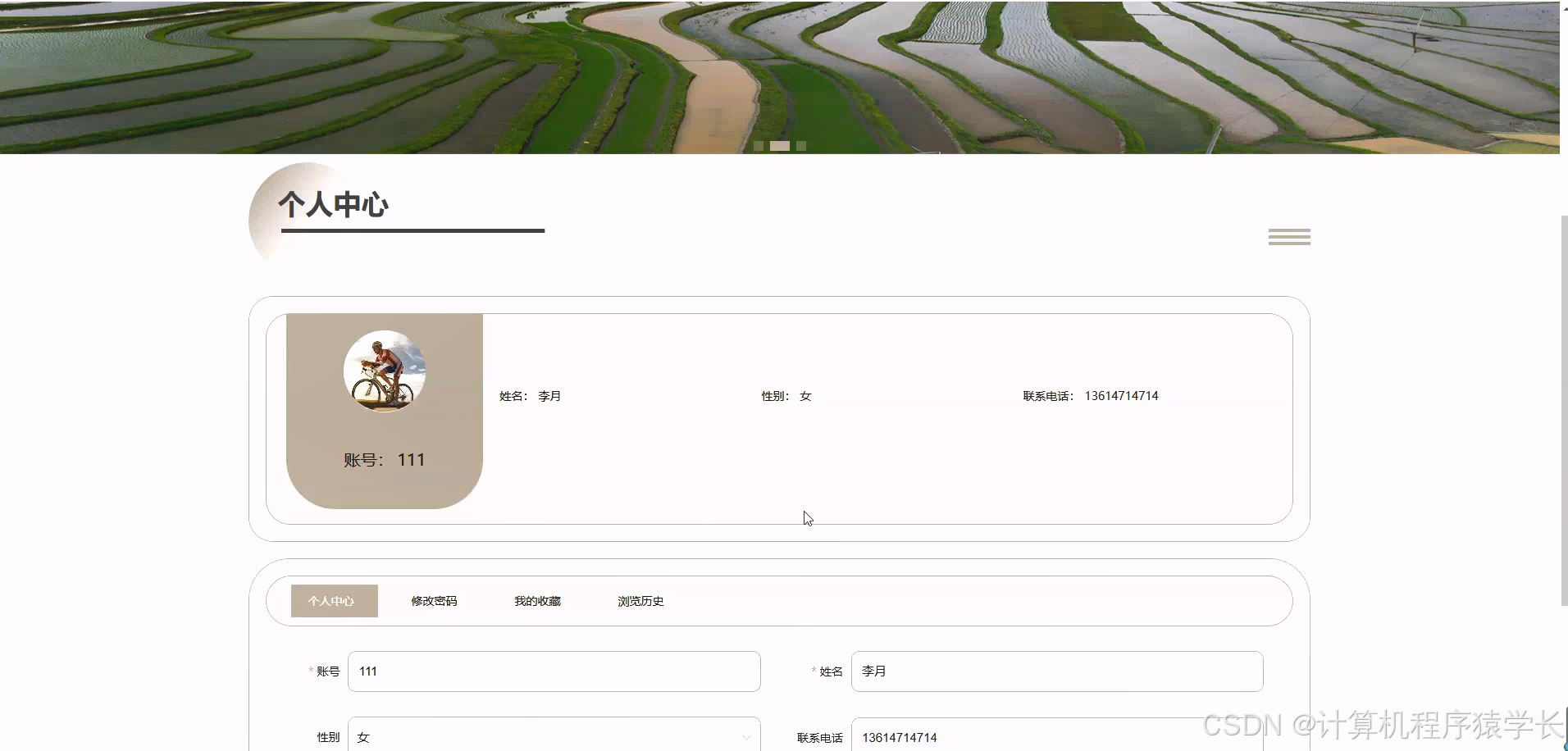The image size is (1568, 751).
Task: Click the 联系电话 input field
Action: 1057,735
